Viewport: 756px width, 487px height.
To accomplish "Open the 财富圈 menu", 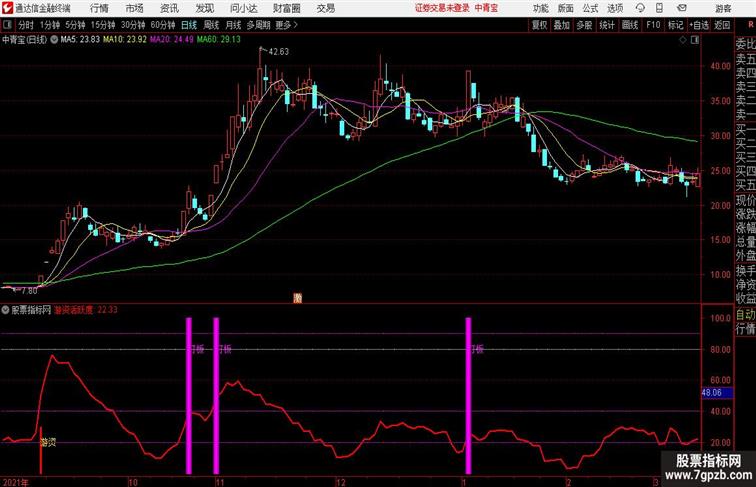I will tap(286, 8).
